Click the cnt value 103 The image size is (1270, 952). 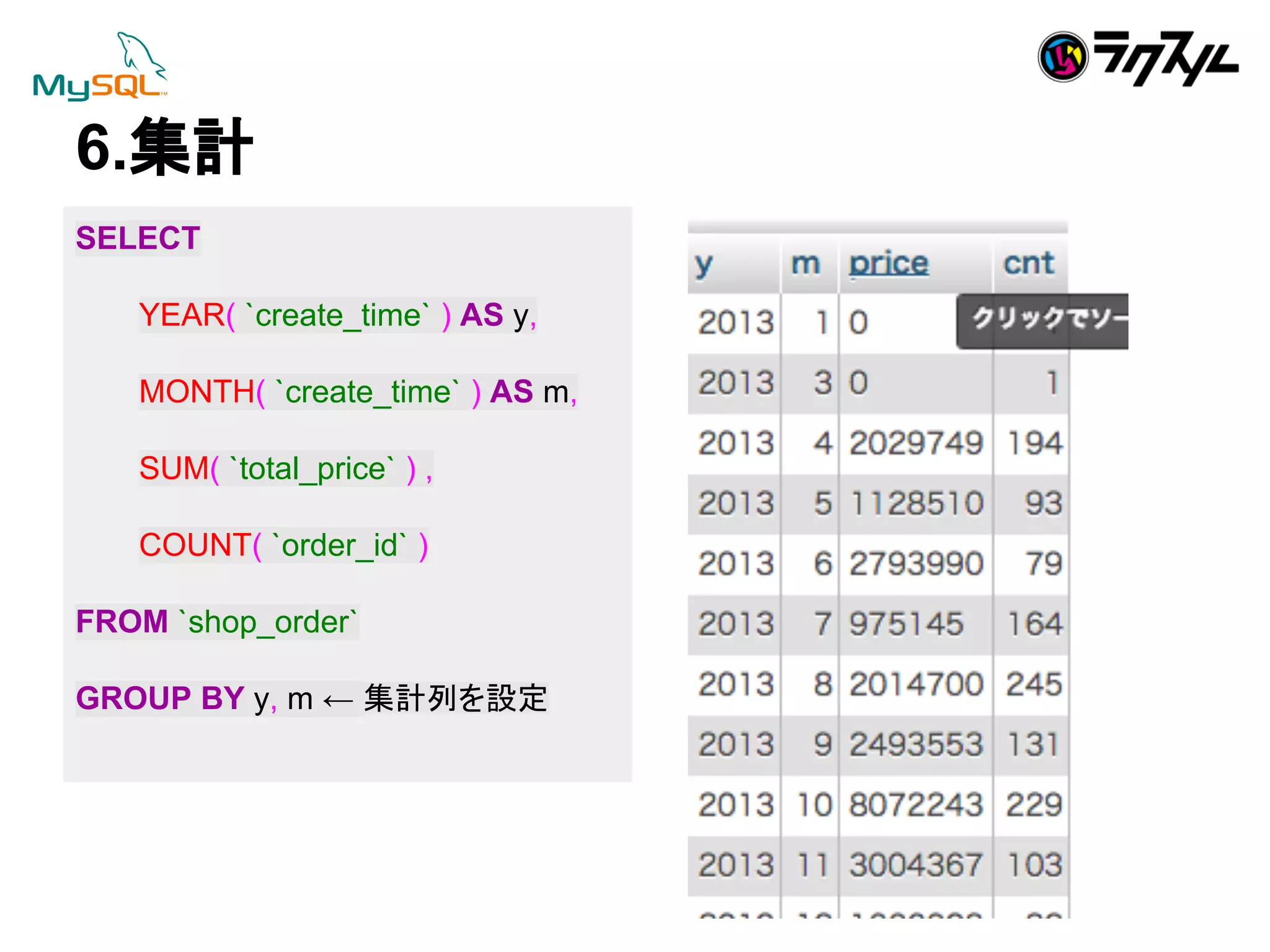click(x=1035, y=865)
